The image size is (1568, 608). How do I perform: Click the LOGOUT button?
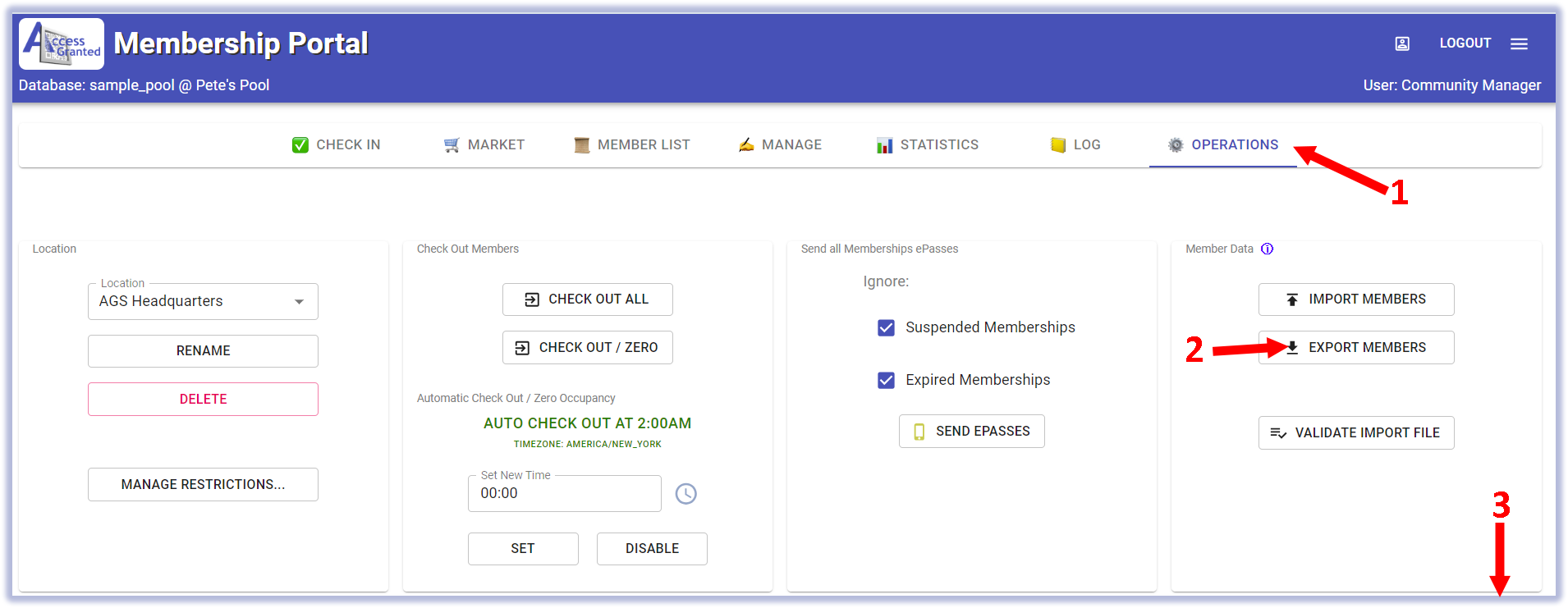(1465, 43)
